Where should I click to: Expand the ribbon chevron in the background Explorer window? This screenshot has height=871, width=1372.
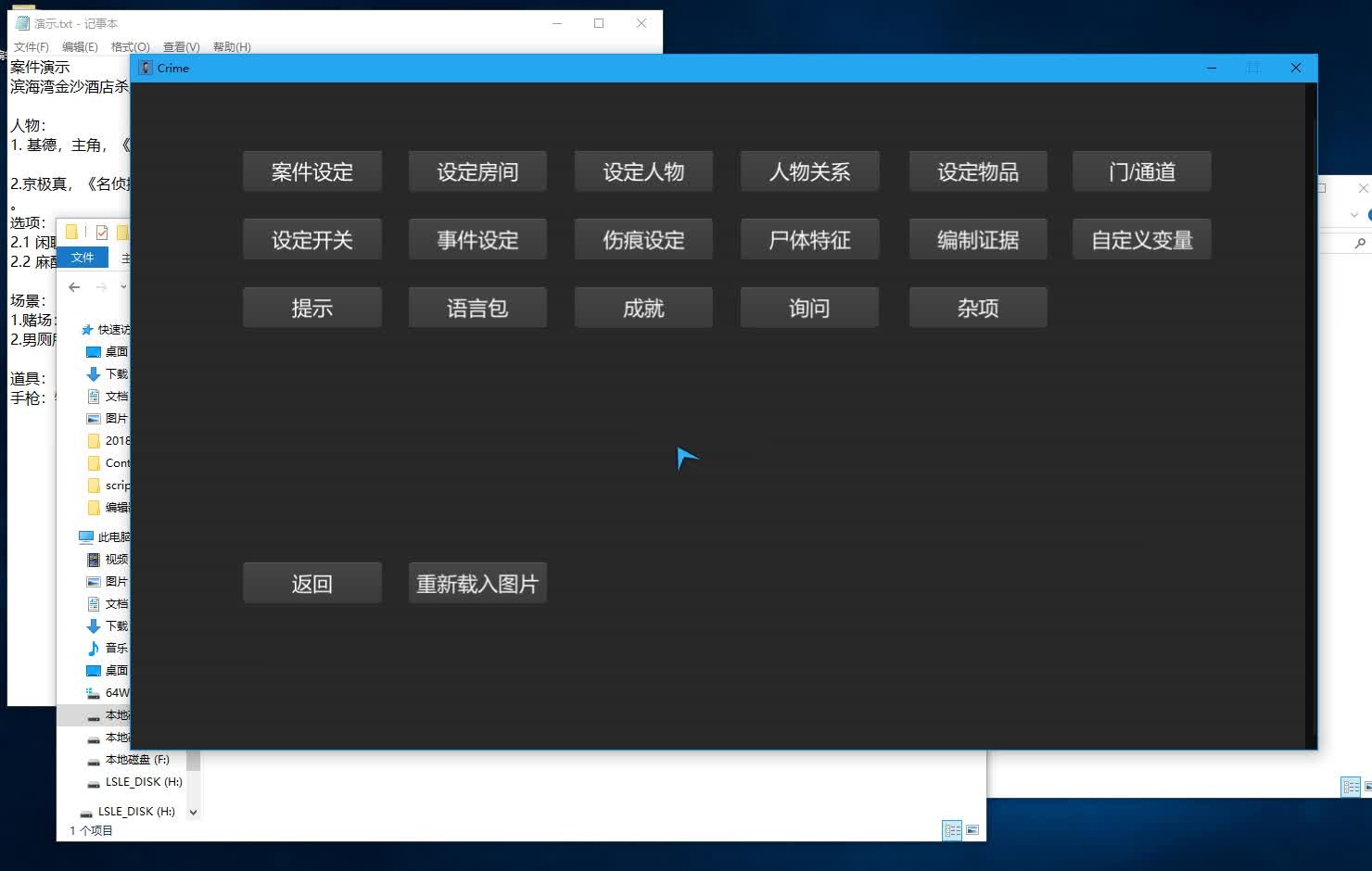(1354, 215)
